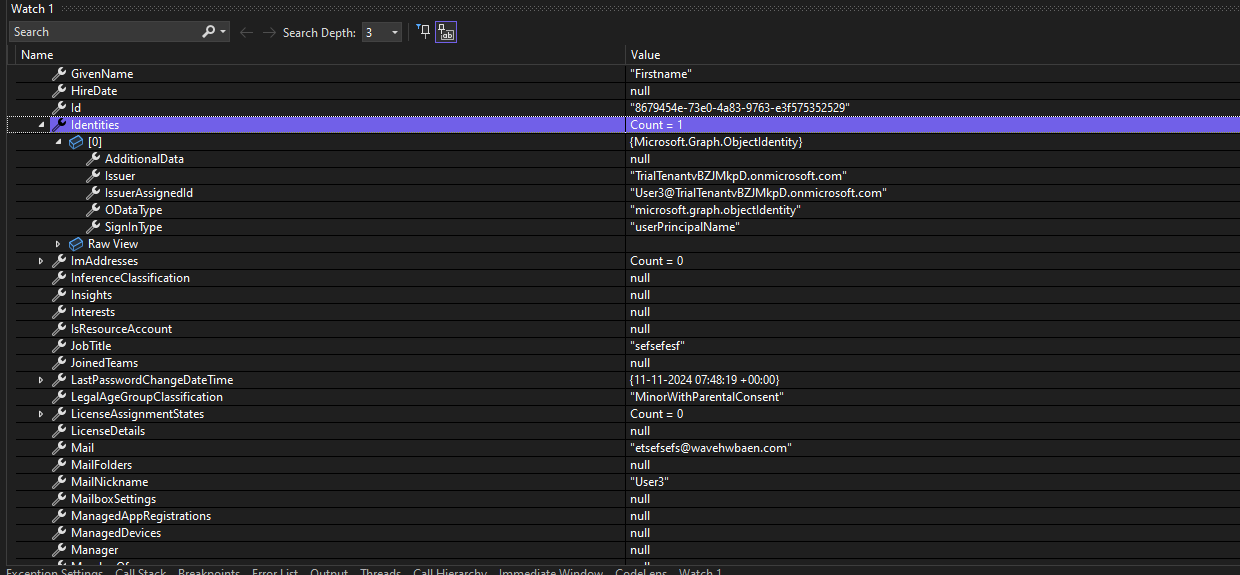
Task: Click the Mail value etsefsefs@wavehwbaen.com
Action: click(x=711, y=448)
